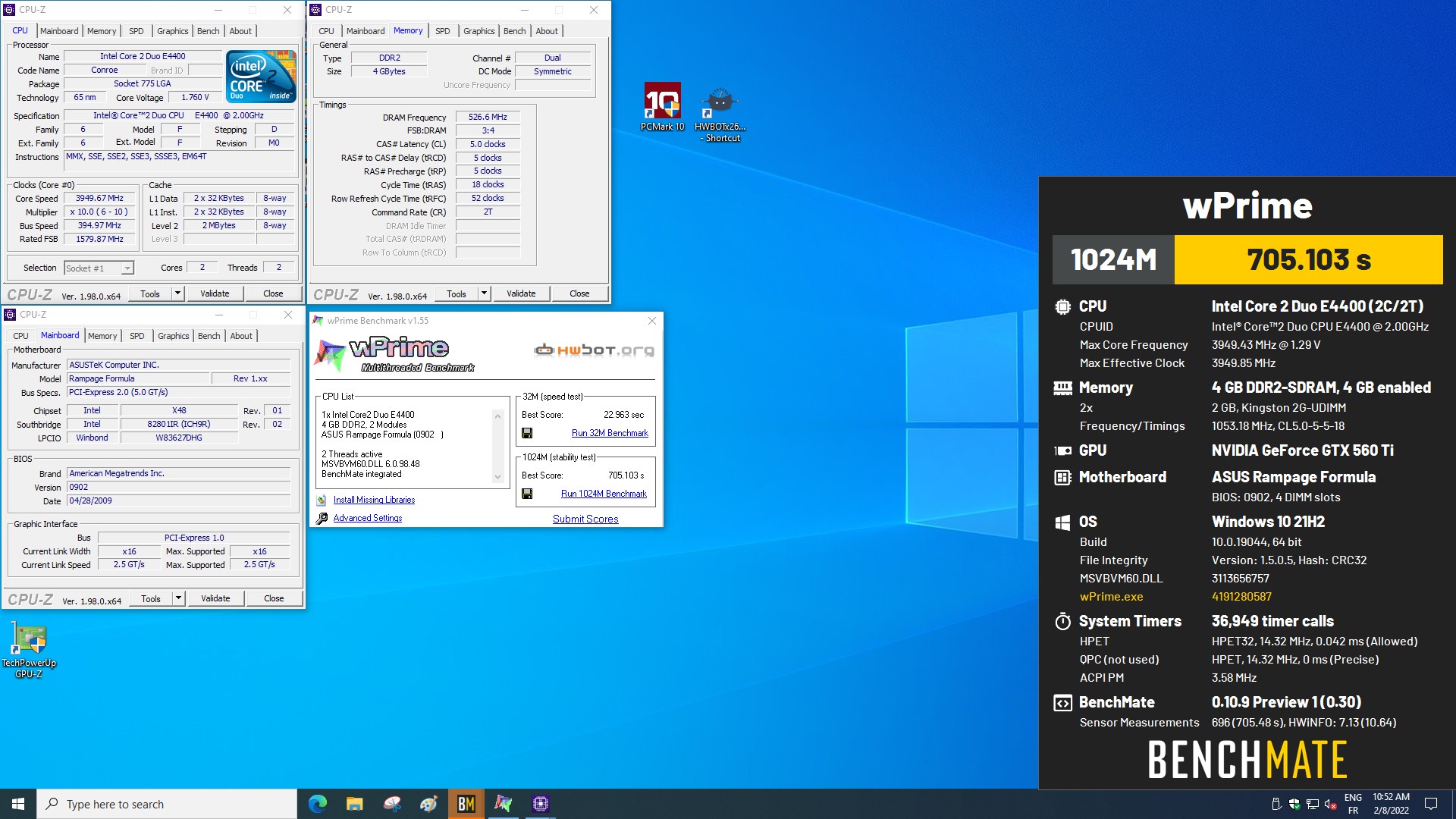Click the HWBOT.org logo in wPrime
Screen dimensions: 1456x819
(594, 350)
